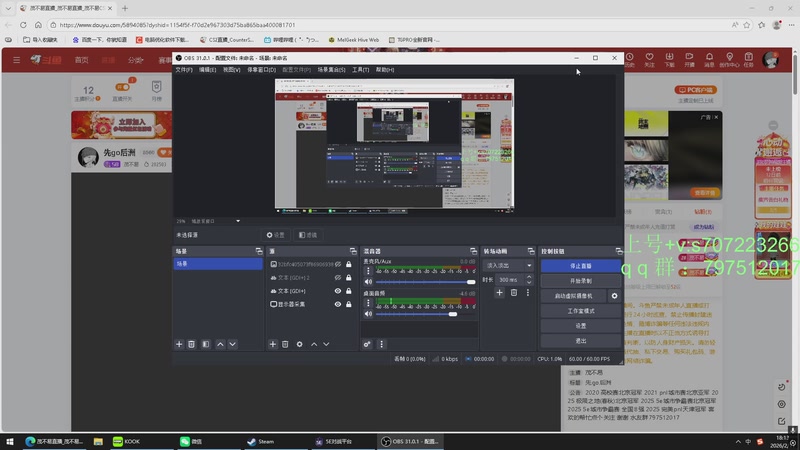
Task: Open KOOK from the Windows taskbar
Action: (127, 441)
